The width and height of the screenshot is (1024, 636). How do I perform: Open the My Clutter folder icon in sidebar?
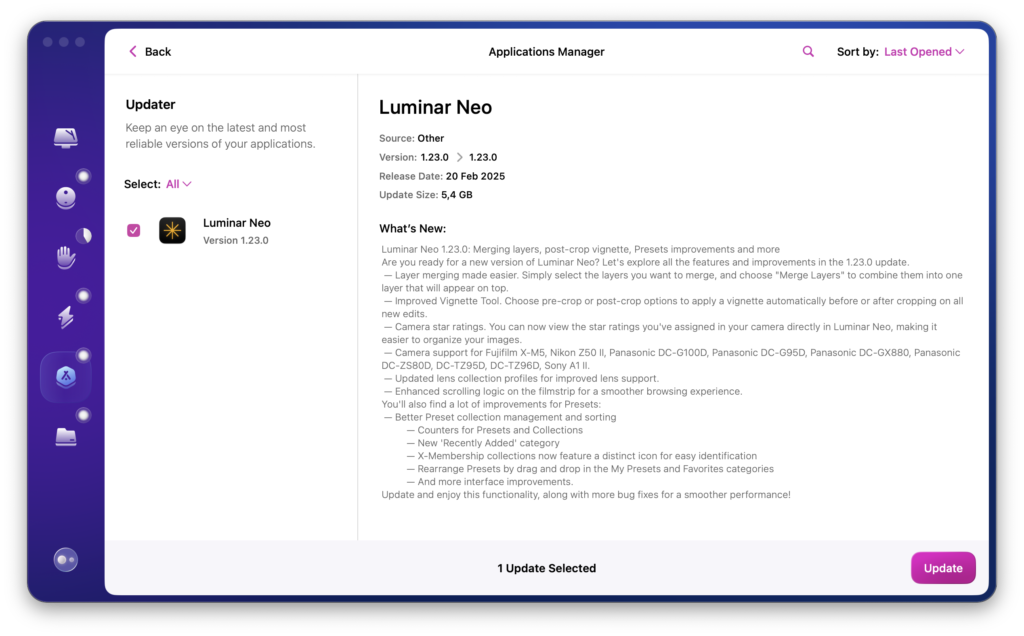[x=65, y=436]
